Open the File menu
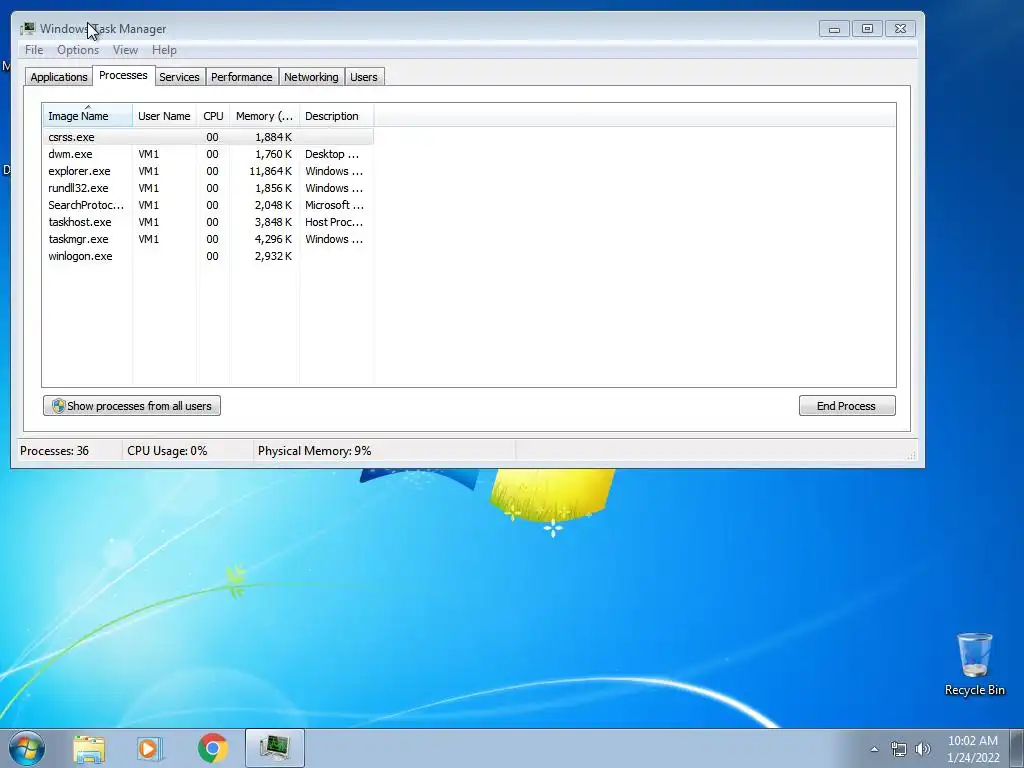Screen dimensions: 1024x768 tap(34, 50)
